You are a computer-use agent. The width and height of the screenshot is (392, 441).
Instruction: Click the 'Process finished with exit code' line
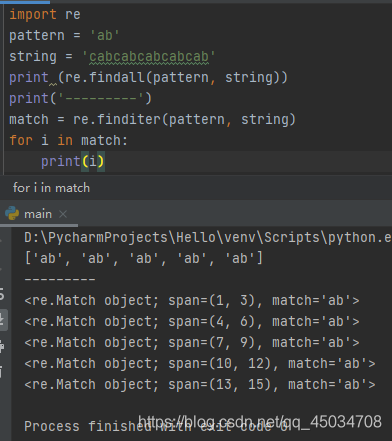[157, 426]
